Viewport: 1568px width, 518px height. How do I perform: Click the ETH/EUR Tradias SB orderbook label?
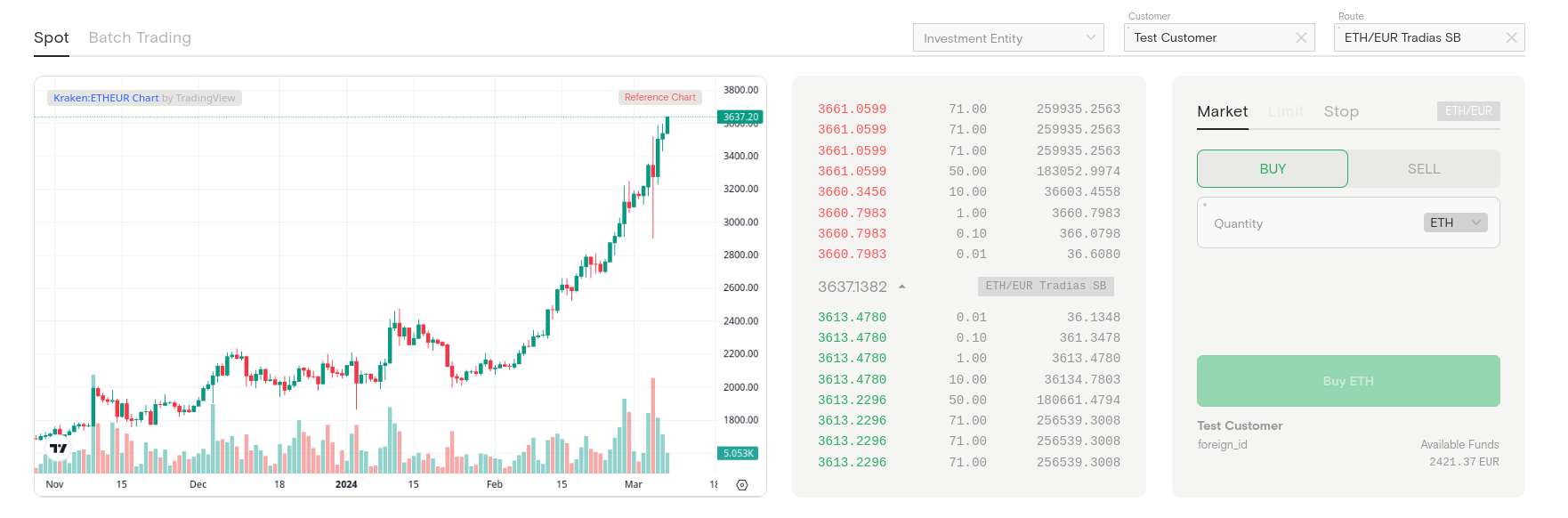pyautogui.click(x=1045, y=286)
